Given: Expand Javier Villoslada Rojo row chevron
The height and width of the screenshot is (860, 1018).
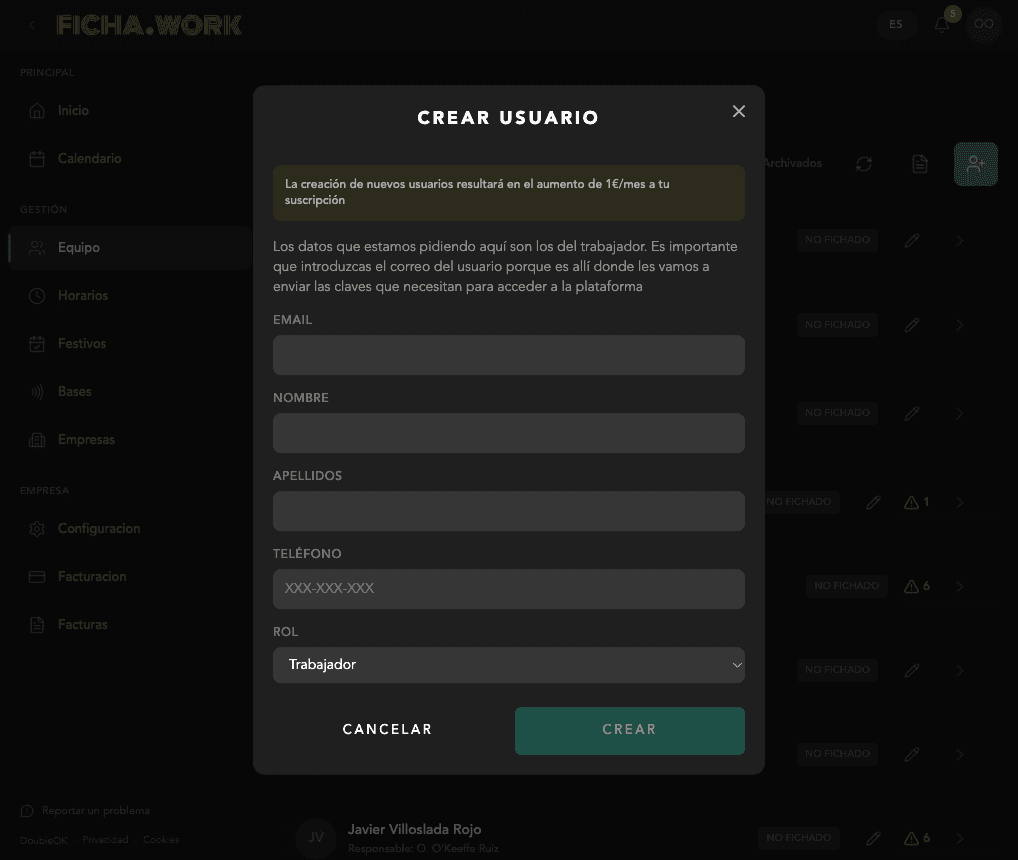Looking at the screenshot, I should tap(960, 838).
